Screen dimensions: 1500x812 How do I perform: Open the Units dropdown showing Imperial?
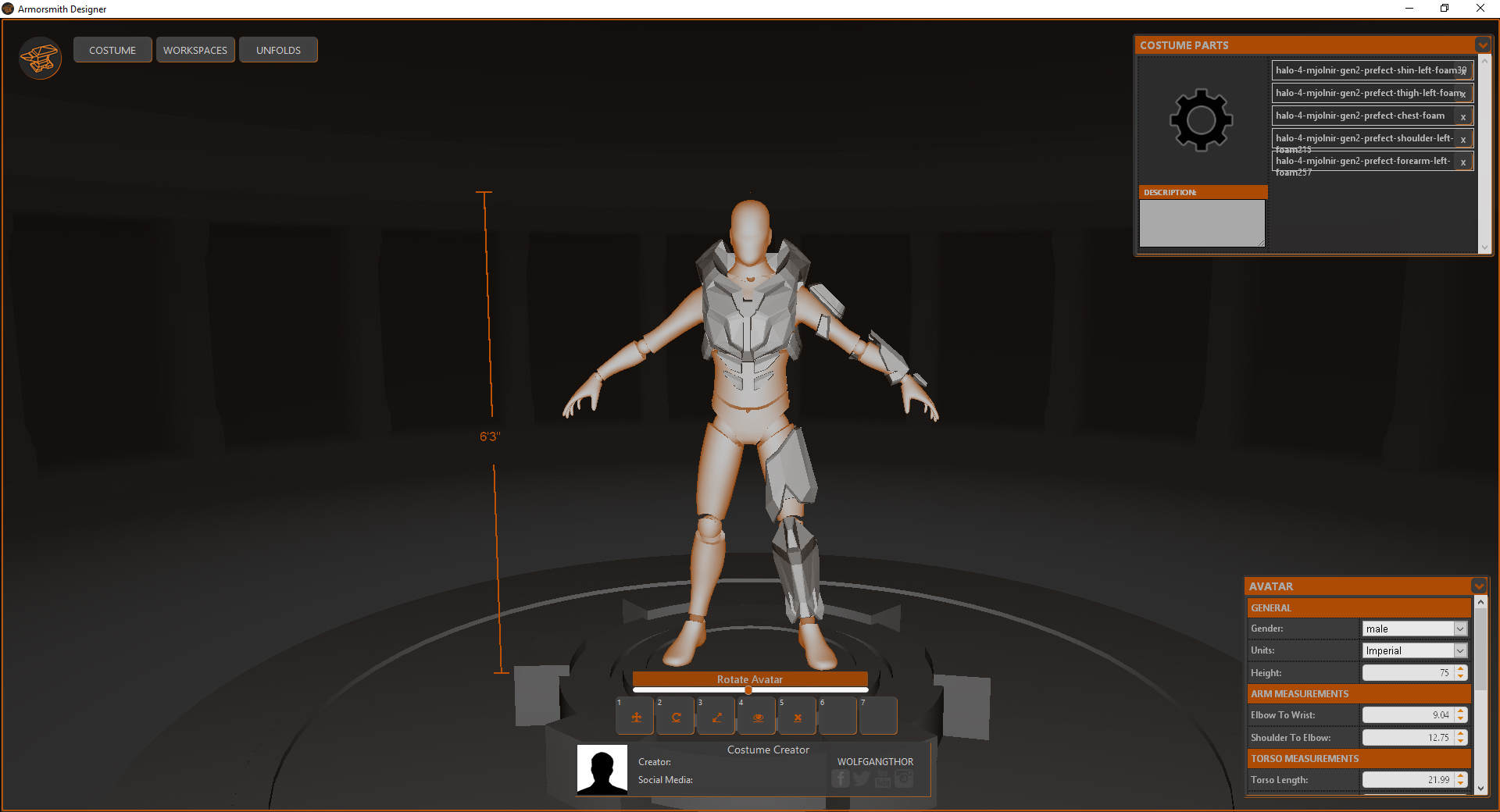(1415, 650)
